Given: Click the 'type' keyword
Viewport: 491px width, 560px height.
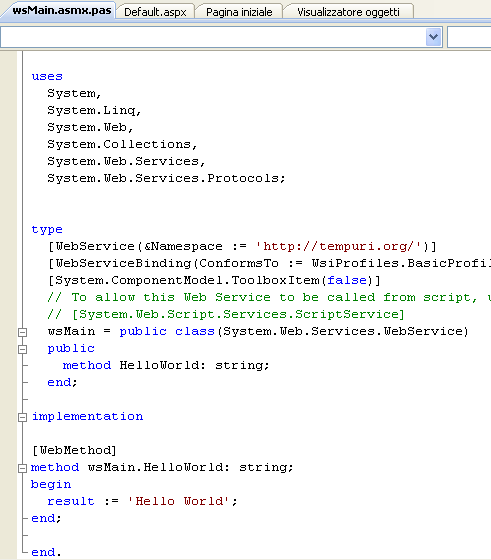Looking at the screenshot, I should pos(47,230).
